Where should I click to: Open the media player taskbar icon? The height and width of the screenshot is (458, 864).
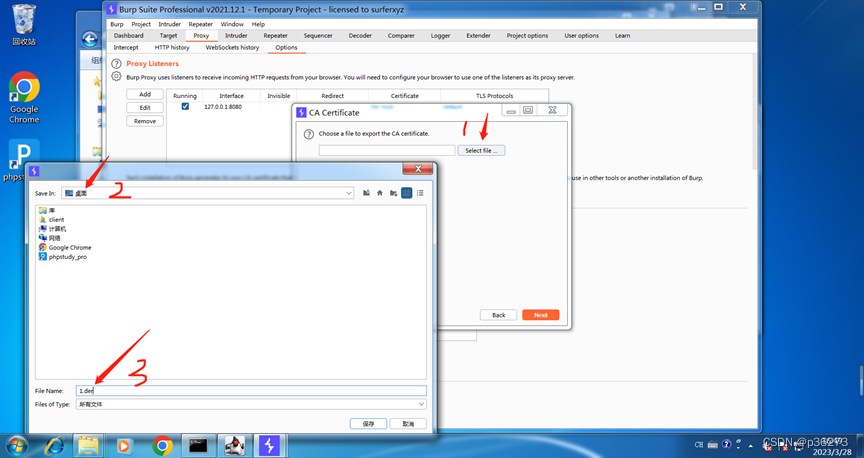coord(123,445)
